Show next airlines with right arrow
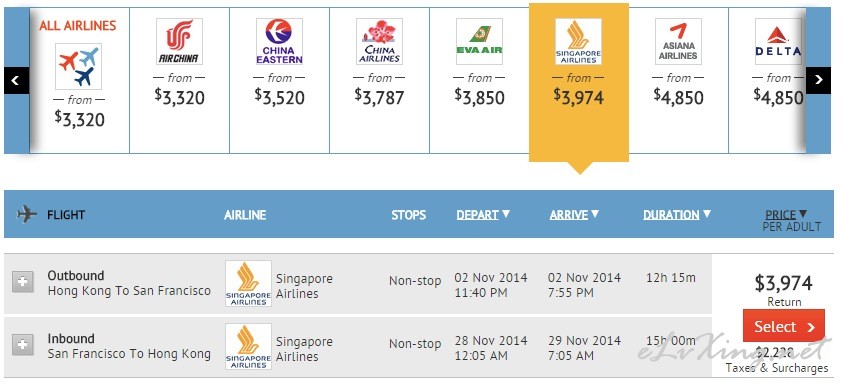This screenshot has height=384, width=842. pyautogui.click(x=818, y=80)
